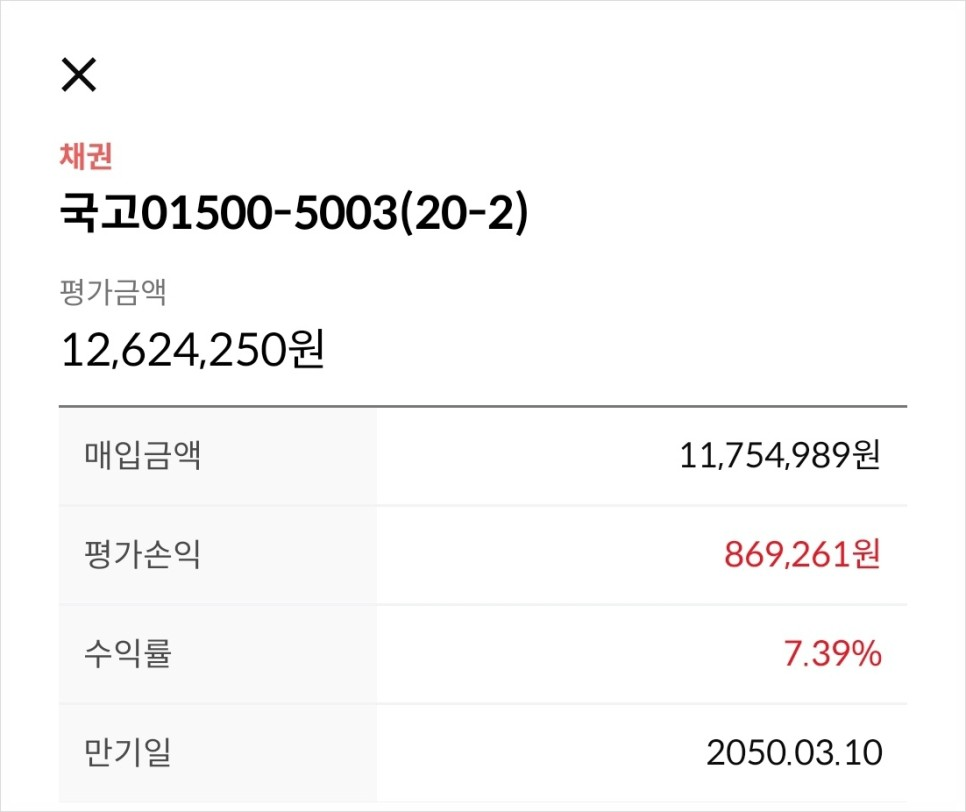Image resolution: width=966 pixels, height=812 pixels.
Task: Click the 만기일 row label
Action: 128,752
